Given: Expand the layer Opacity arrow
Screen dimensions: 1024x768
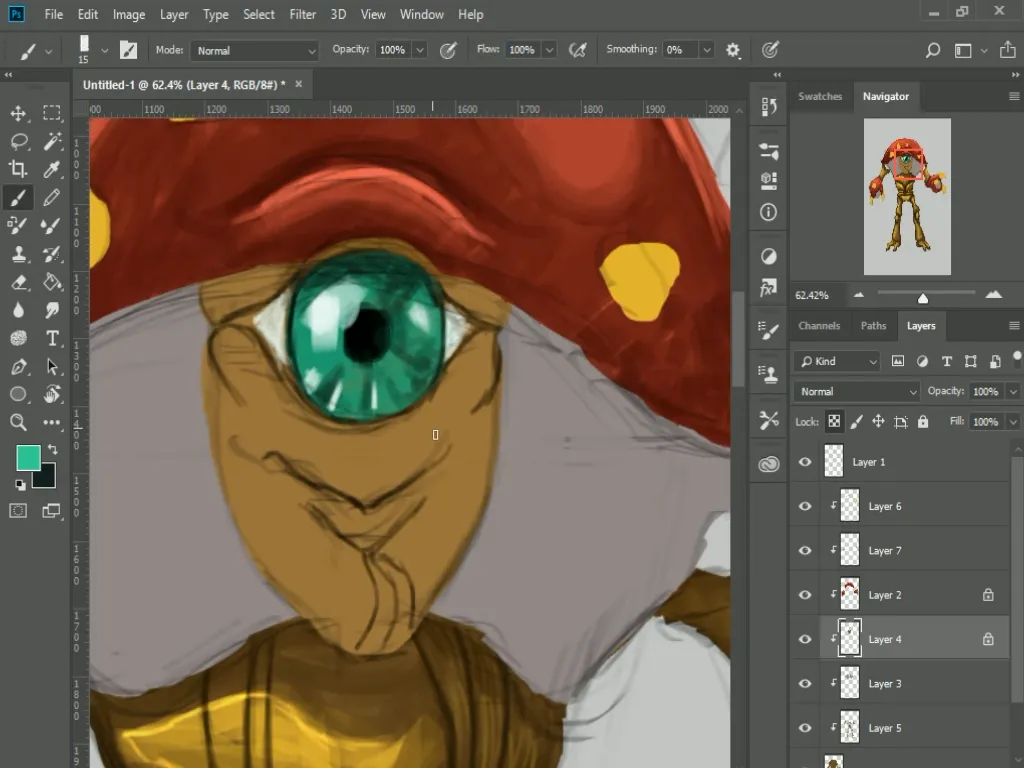Looking at the screenshot, I should click(x=1013, y=392).
